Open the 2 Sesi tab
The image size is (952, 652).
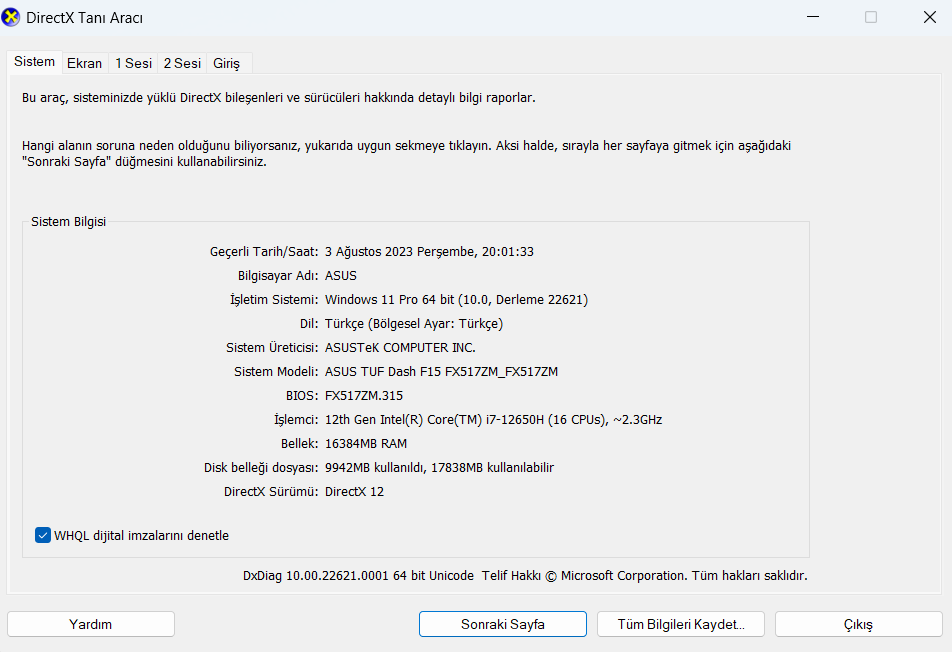pos(182,63)
